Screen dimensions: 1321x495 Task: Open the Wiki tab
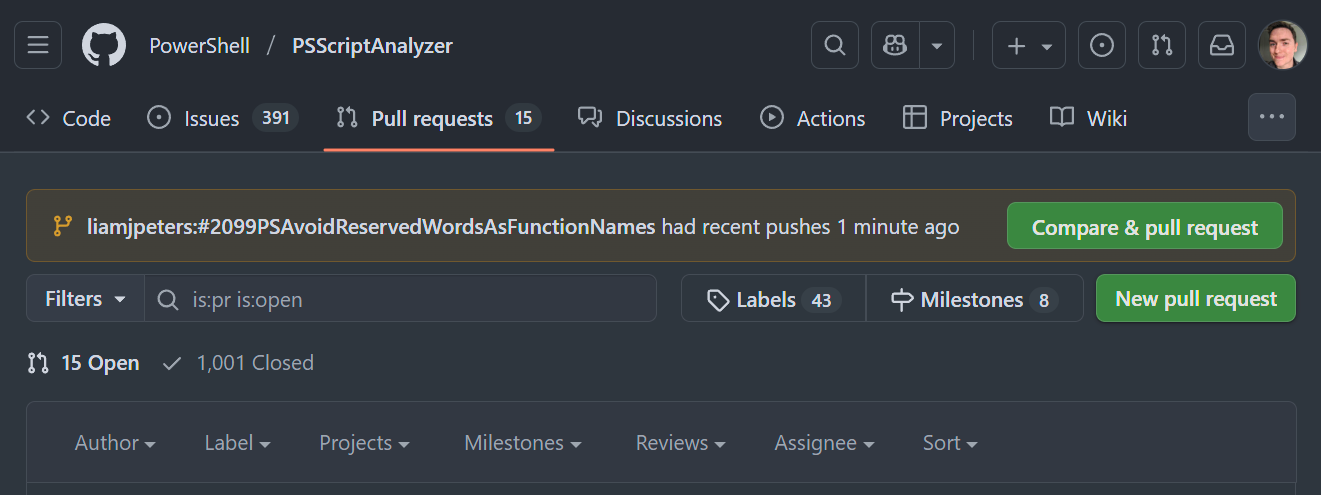point(1088,118)
